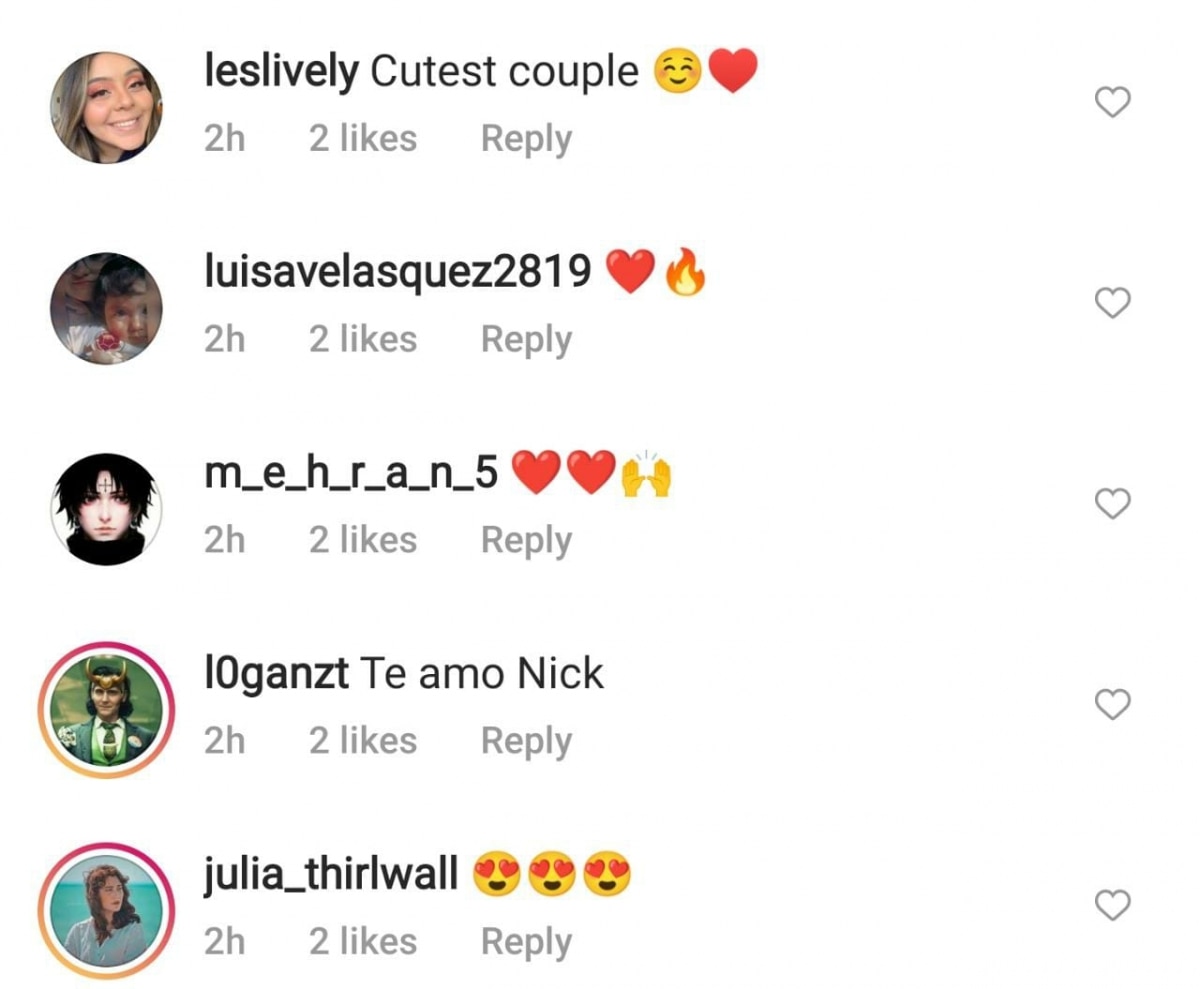
Task: Reply to leslively's comment
Action: click(526, 139)
